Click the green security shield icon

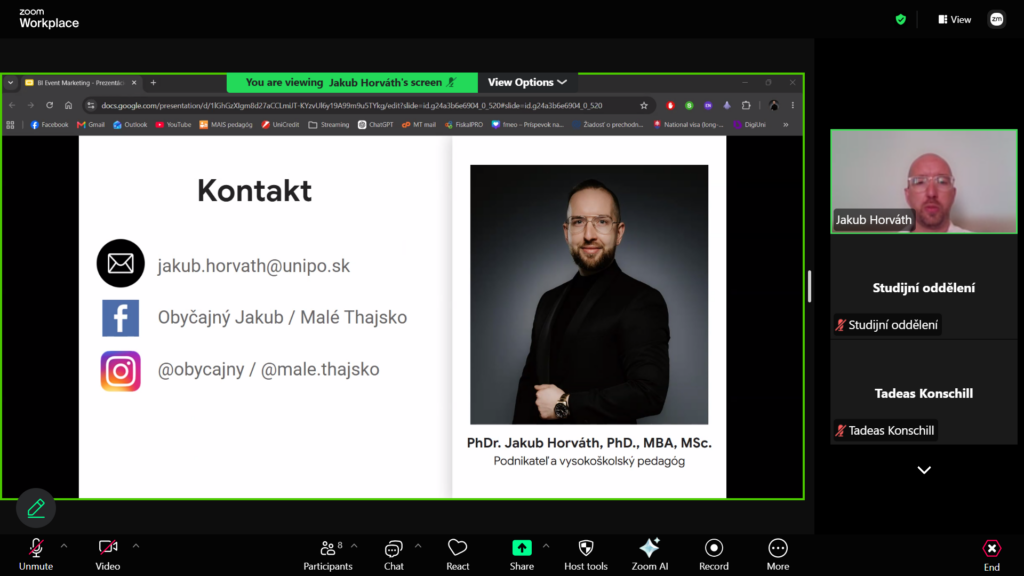click(901, 20)
